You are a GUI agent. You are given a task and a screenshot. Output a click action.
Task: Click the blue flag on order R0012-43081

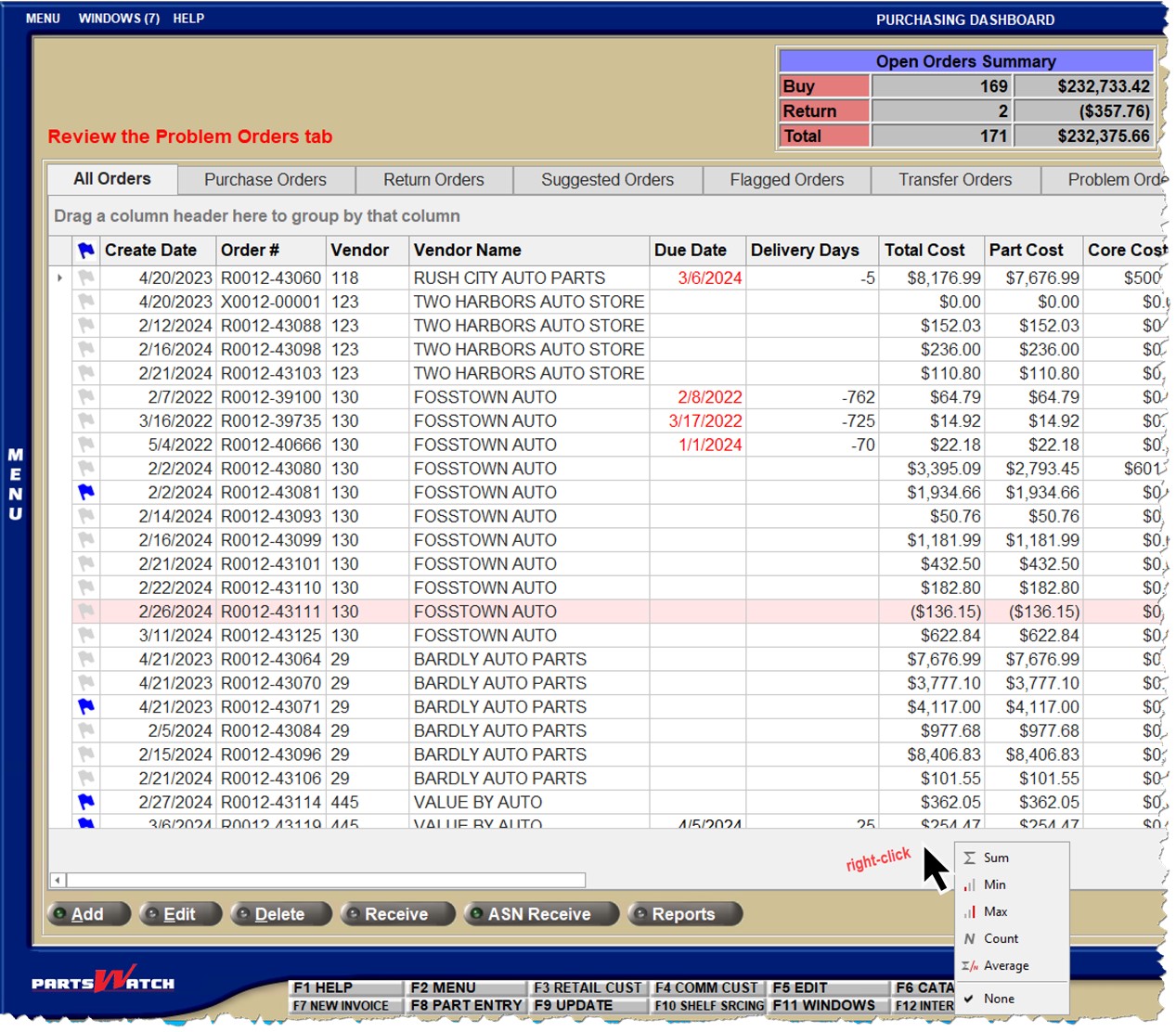point(86,492)
